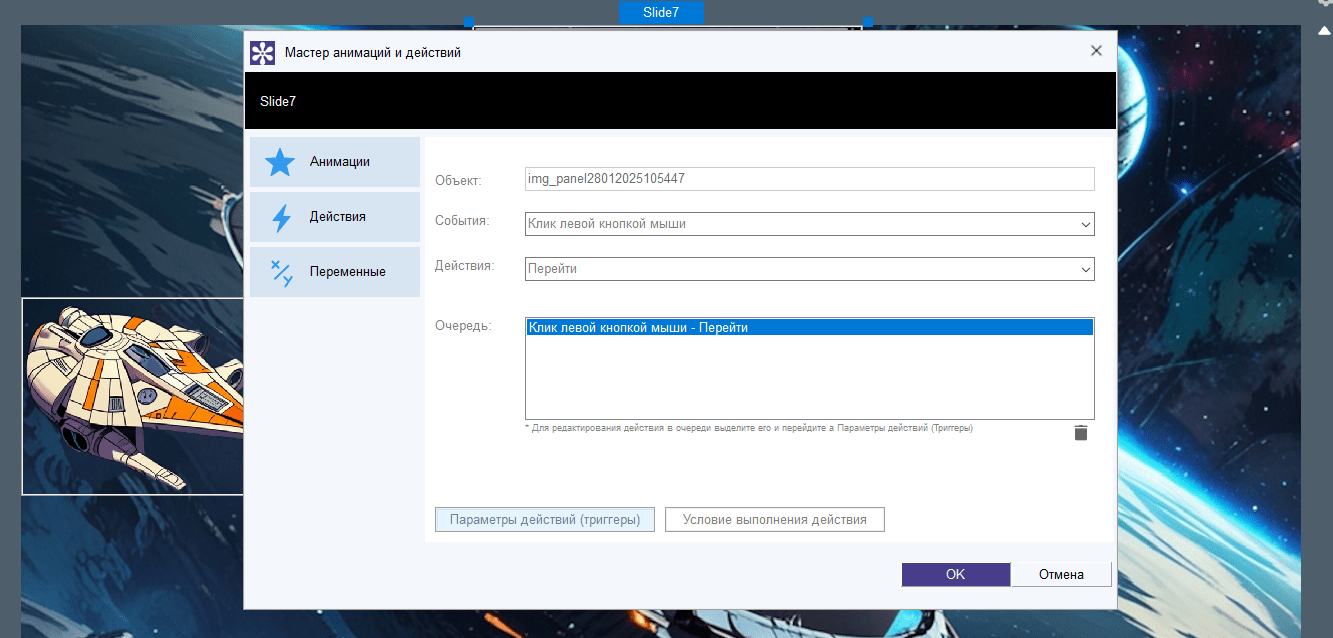The height and width of the screenshot is (638, 1333).
Task: Open Условие выполнения действия
Action: (x=775, y=520)
